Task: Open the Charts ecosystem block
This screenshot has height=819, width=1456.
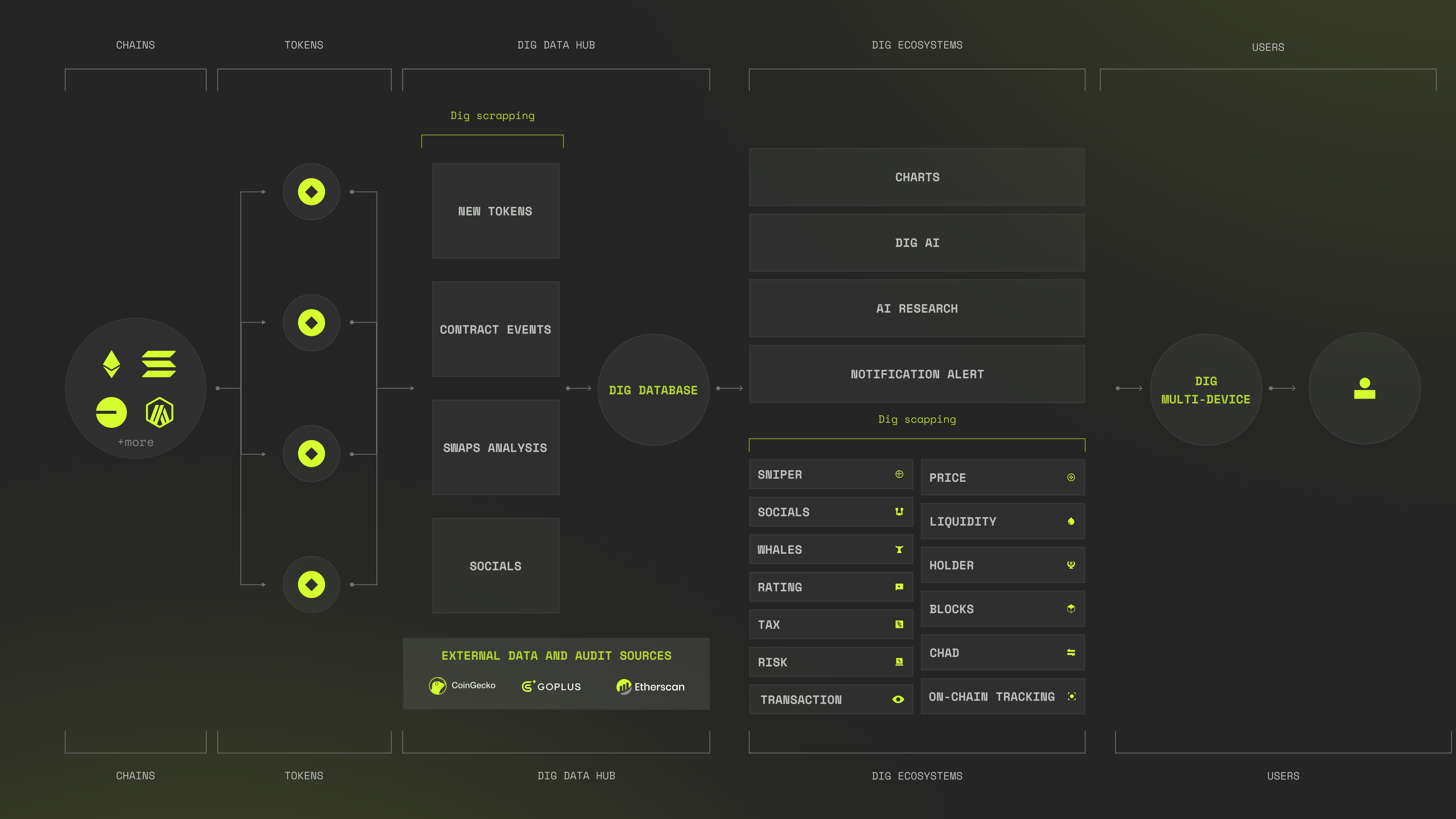Action: pyautogui.click(x=917, y=177)
